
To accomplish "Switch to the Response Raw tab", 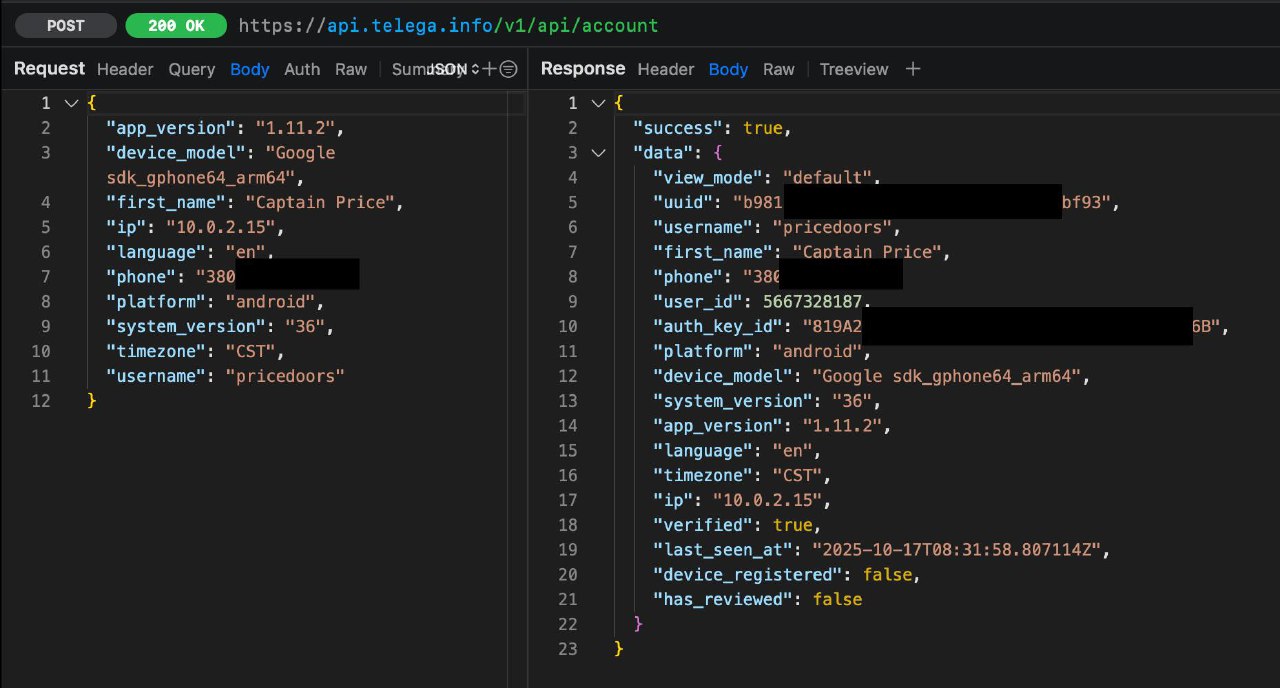I will click(x=778, y=69).
